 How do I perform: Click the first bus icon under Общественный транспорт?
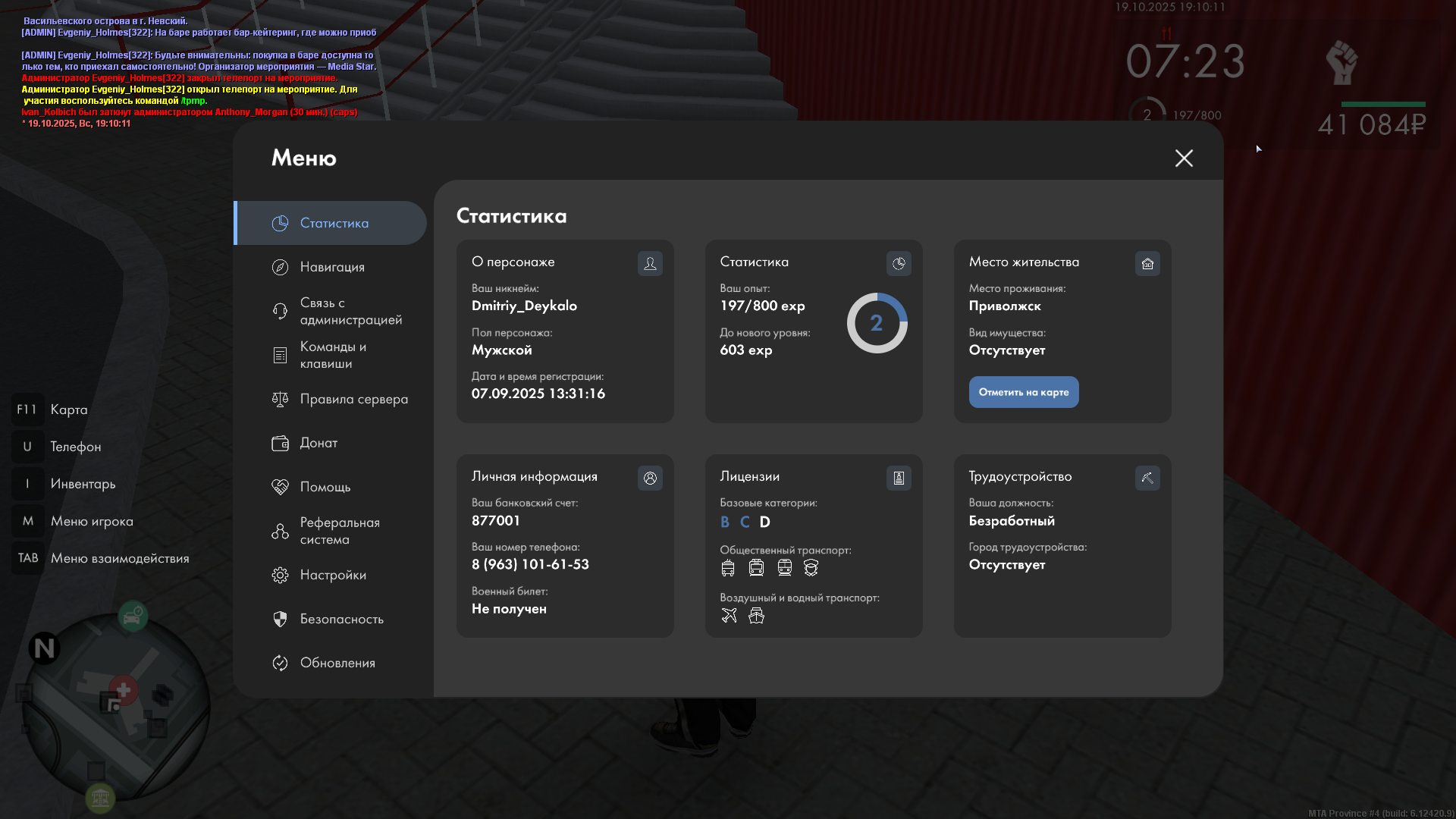pos(728,567)
